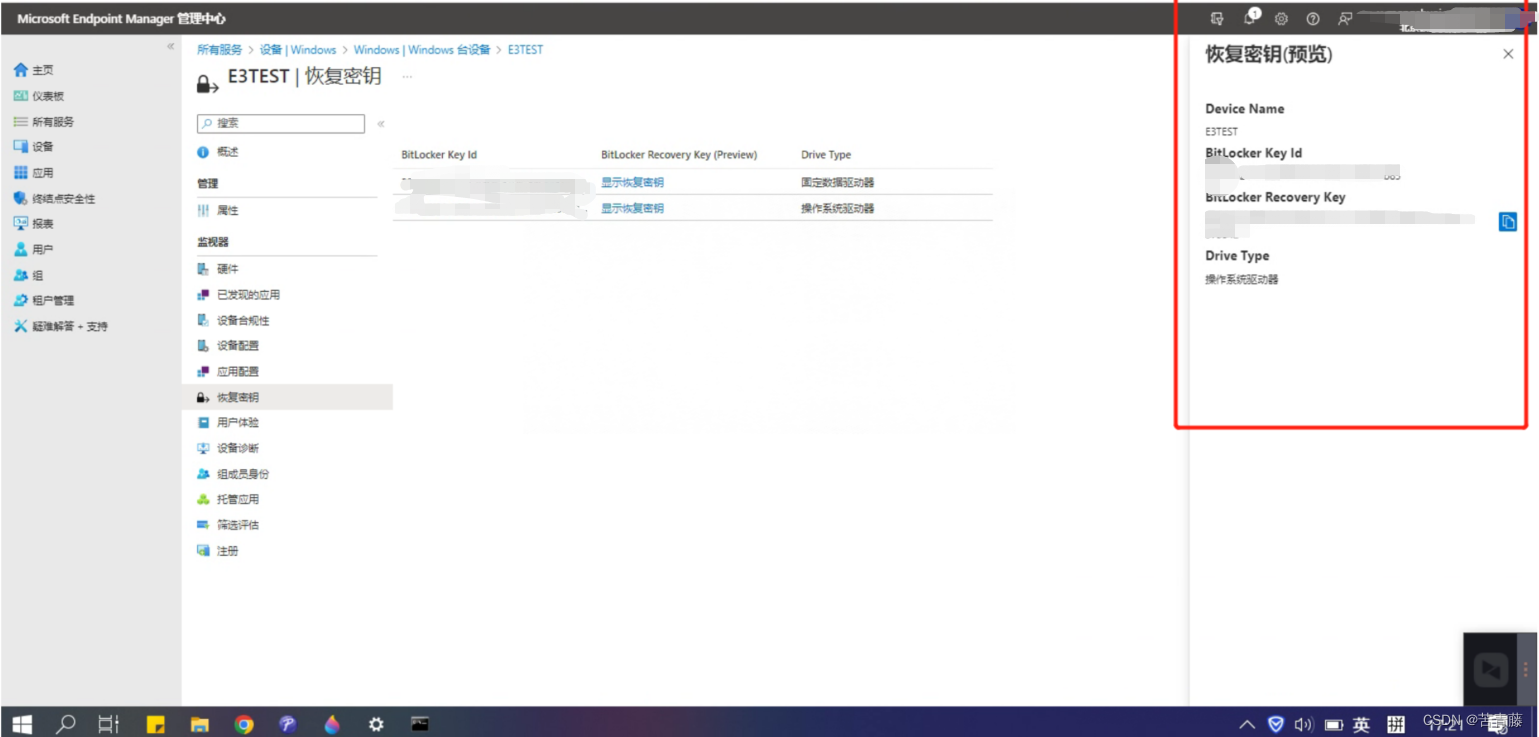Open 终结点安全性 in the left navigation
The height and width of the screenshot is (737, 1539).
pyautogui.click(x=55, y=198)
